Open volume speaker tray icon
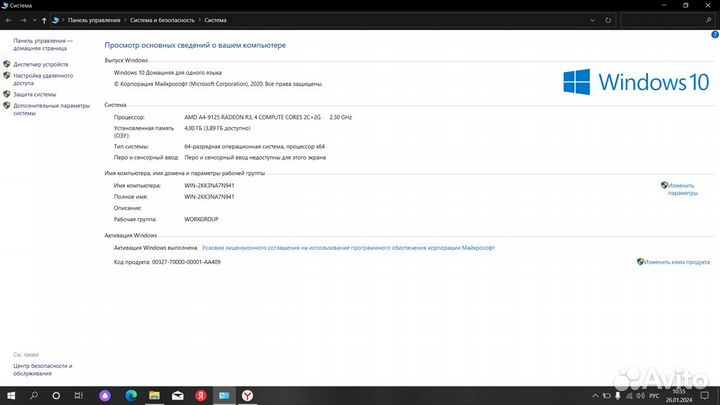This screenshot has height=405, width=720. tap(640, 396)
